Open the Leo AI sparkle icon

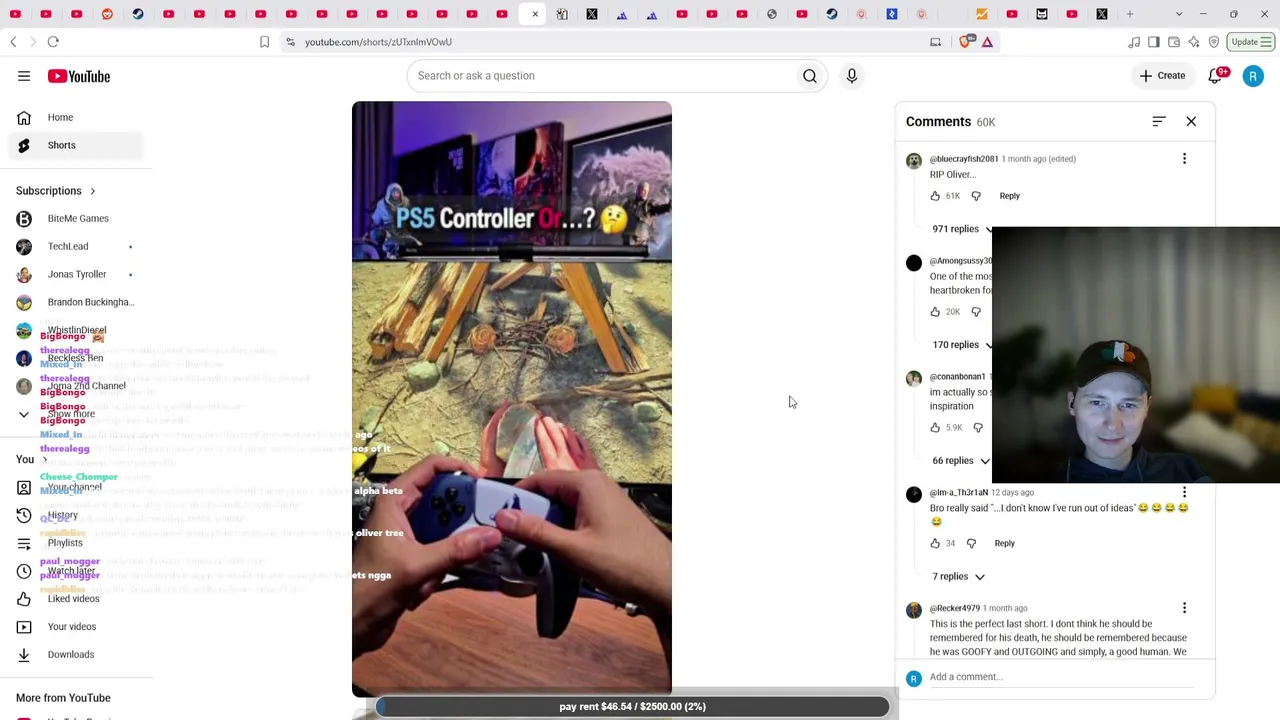(x=1194, y=42)
